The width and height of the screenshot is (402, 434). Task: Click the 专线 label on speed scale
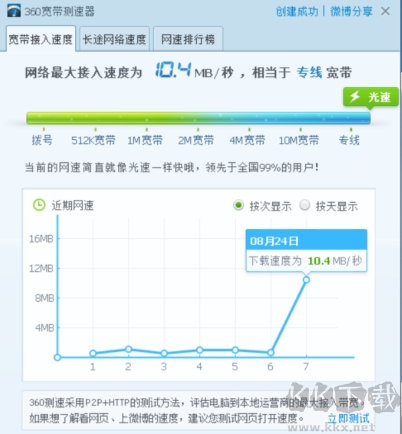349,140
